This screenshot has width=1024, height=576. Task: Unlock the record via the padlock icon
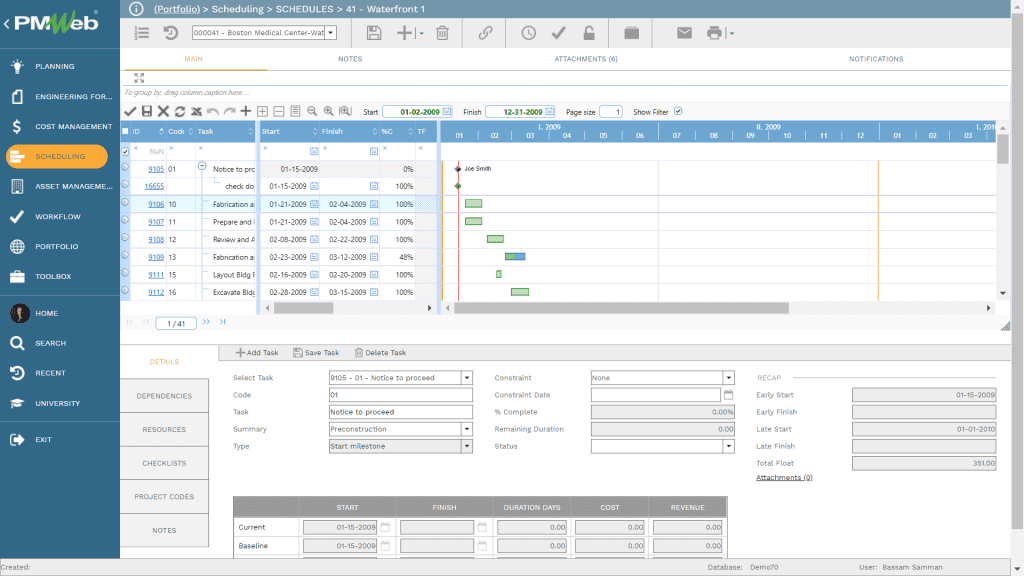coord(589,32)
